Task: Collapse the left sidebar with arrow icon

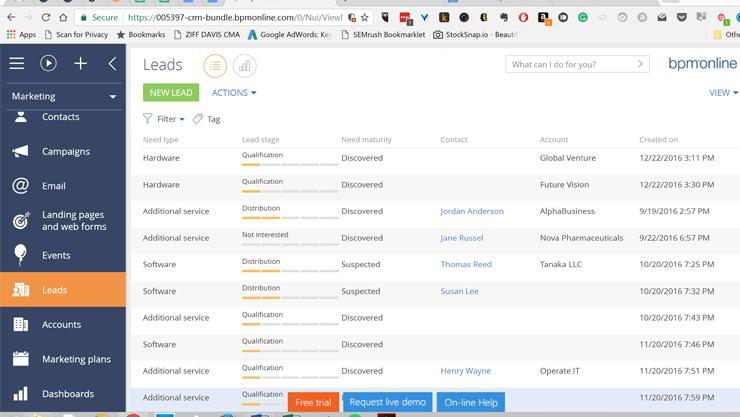Action: click(112, 63)
